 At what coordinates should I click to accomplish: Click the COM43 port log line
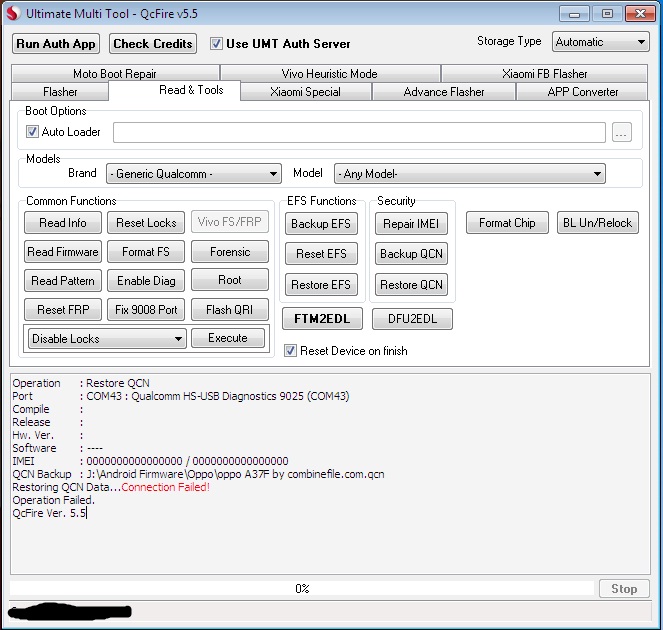point(181,396)
